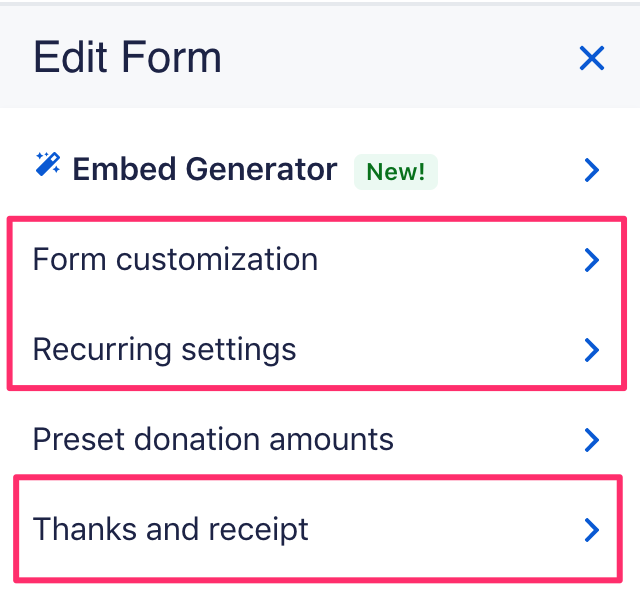
Task: Open Recurring settings
Action: point(320,350)
